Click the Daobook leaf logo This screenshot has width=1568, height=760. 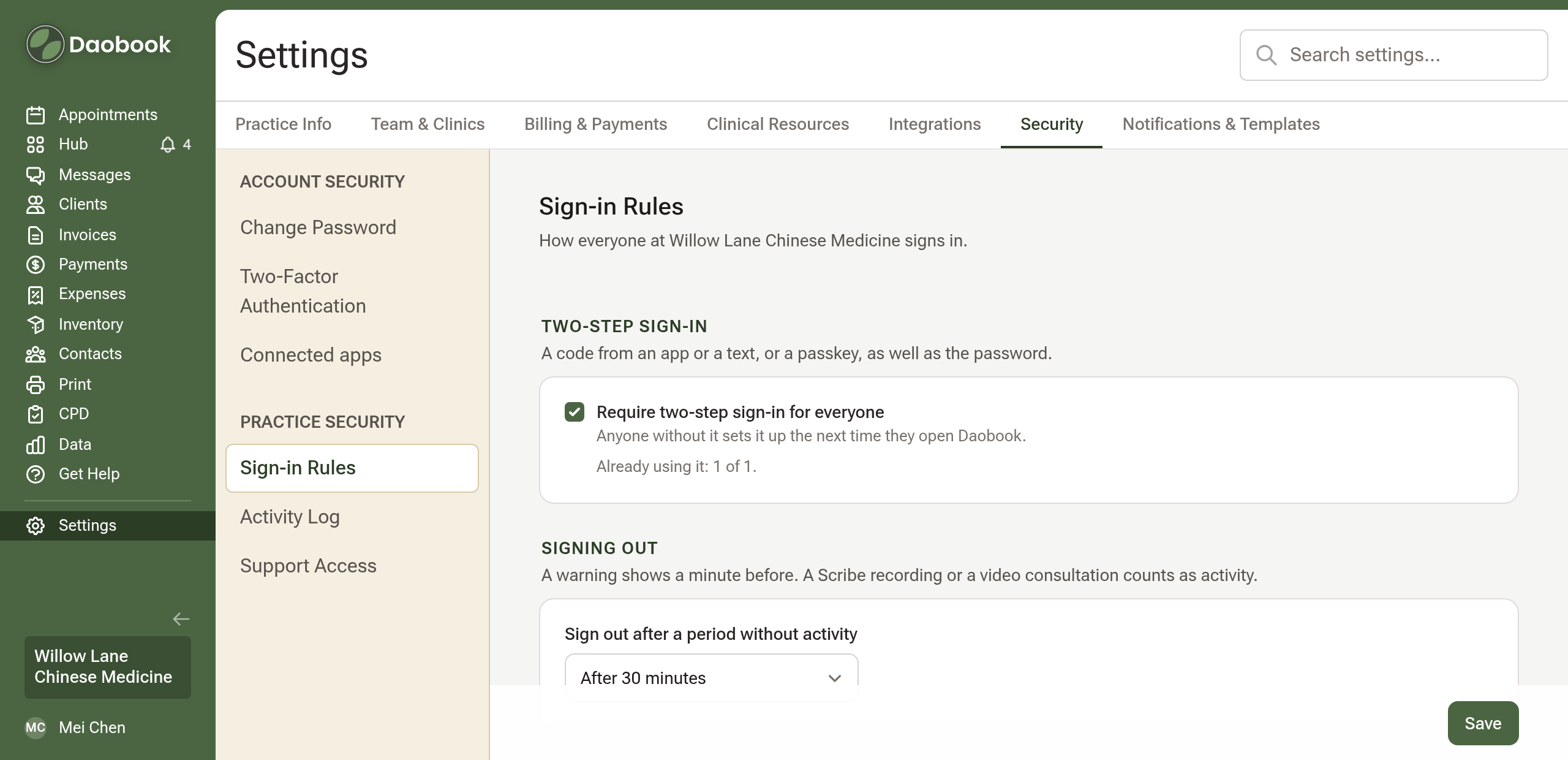45,44
